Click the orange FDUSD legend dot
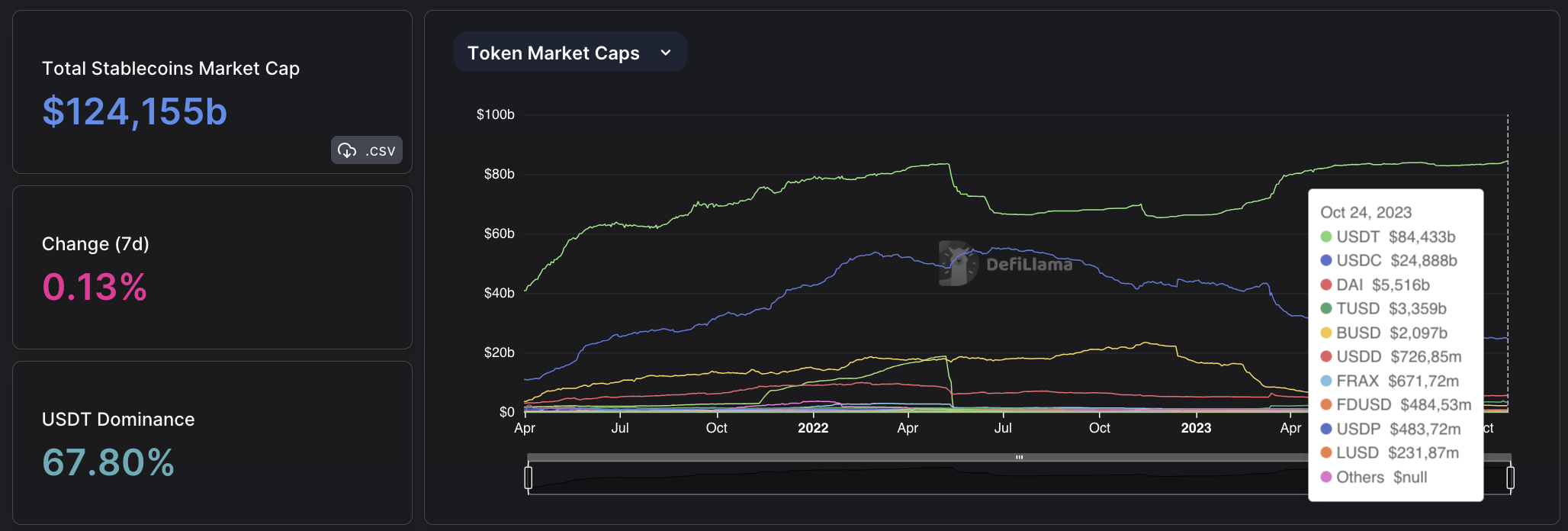This screenshot has height=531, width=1568. click(1326, 405)
